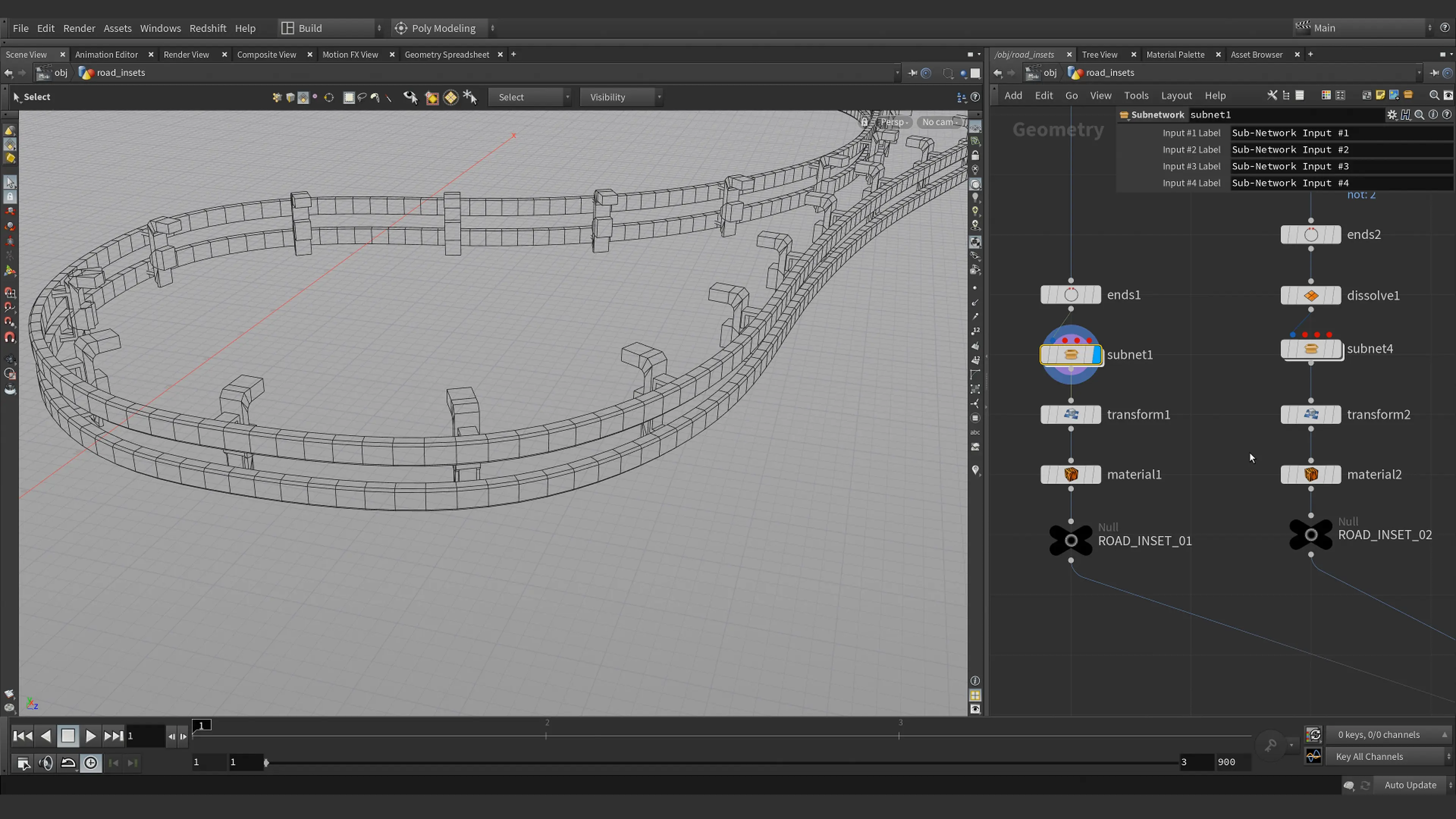Pick the brush selection tool icon
This screenshot has height=819, width=1456.
[x=375, y=97]
